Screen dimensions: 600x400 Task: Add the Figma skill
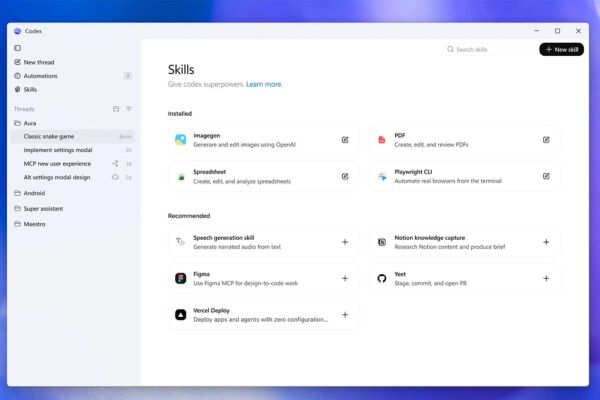[x=345, y=278]
